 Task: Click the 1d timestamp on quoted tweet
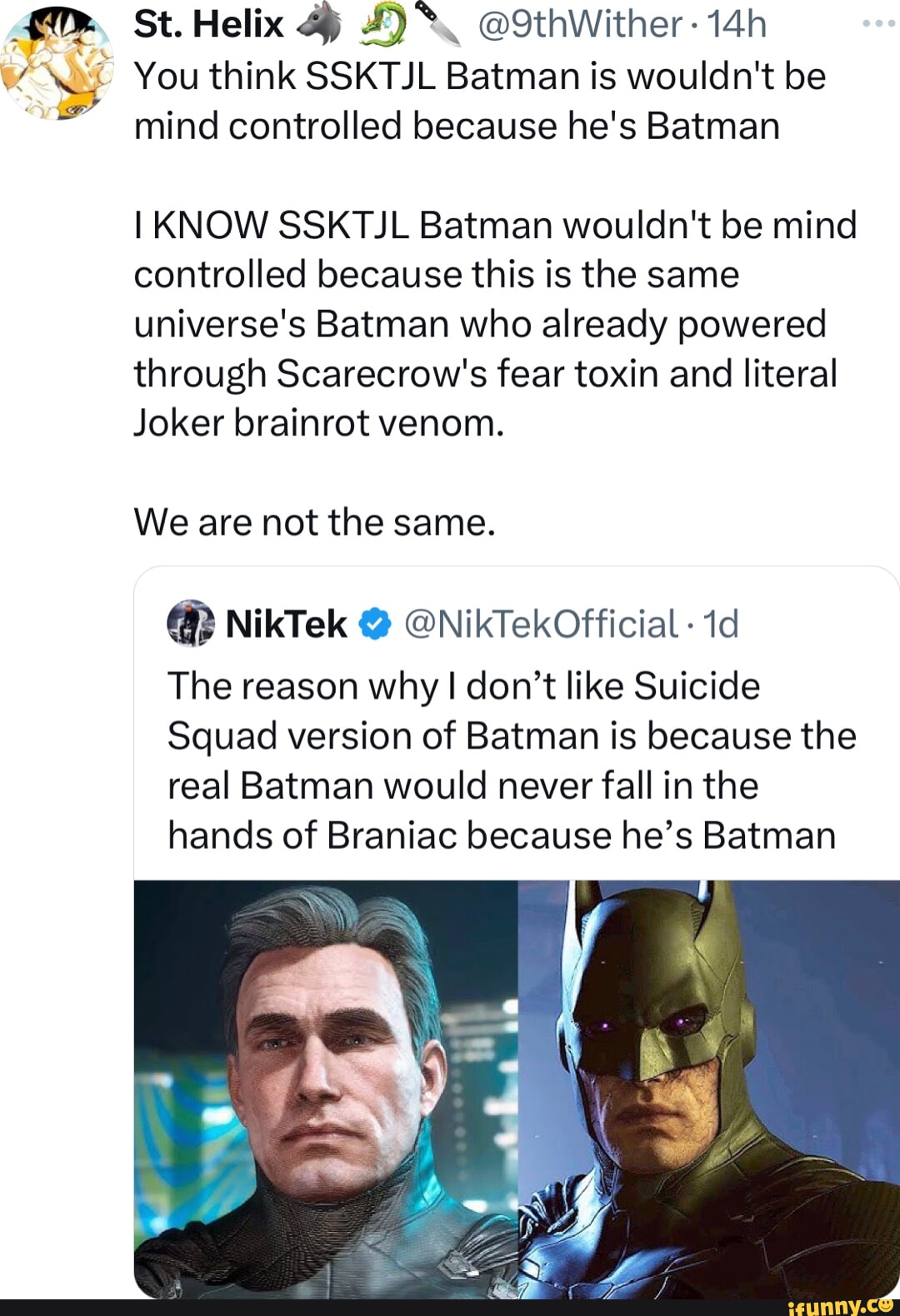721,624
